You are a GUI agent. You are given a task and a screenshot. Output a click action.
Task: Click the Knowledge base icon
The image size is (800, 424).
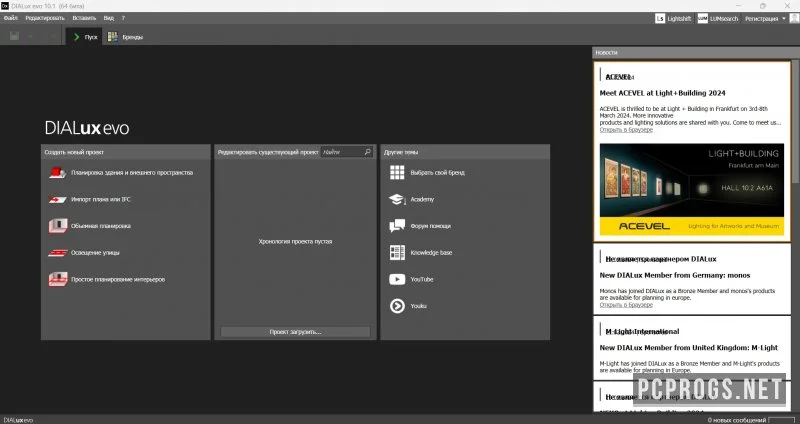click(x=397, y=253)
